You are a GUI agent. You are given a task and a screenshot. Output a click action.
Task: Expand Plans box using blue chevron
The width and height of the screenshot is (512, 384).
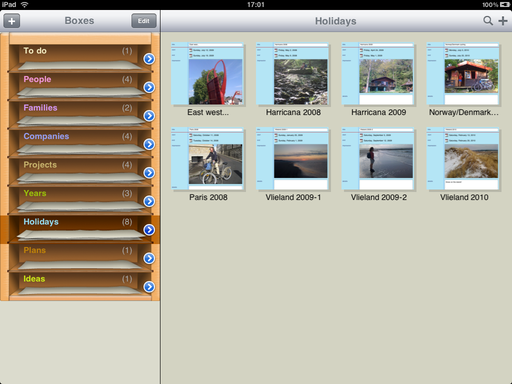click(x=149, y=258)
